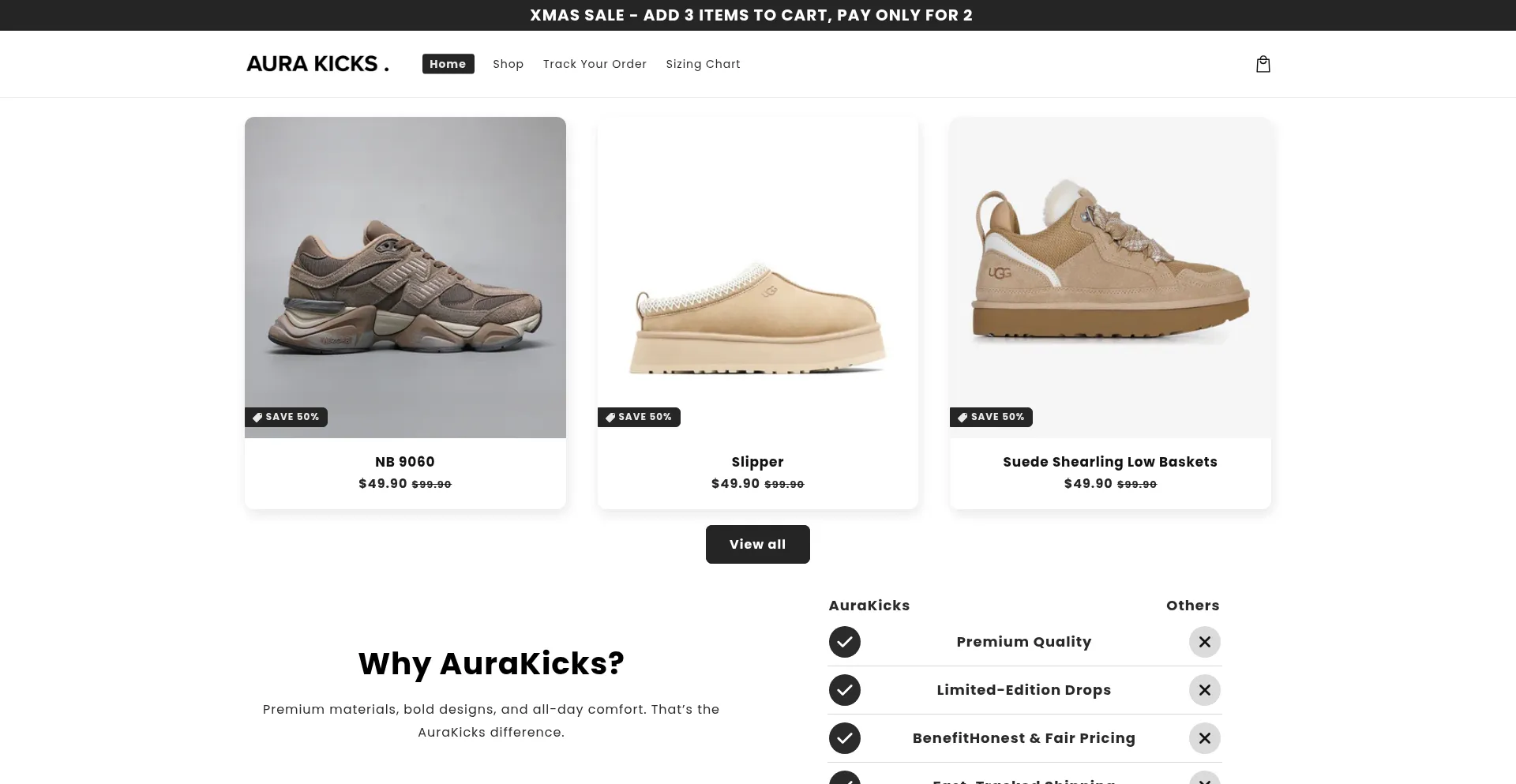Click the X icon across from Premium Quality

(x=1204, y=642)
